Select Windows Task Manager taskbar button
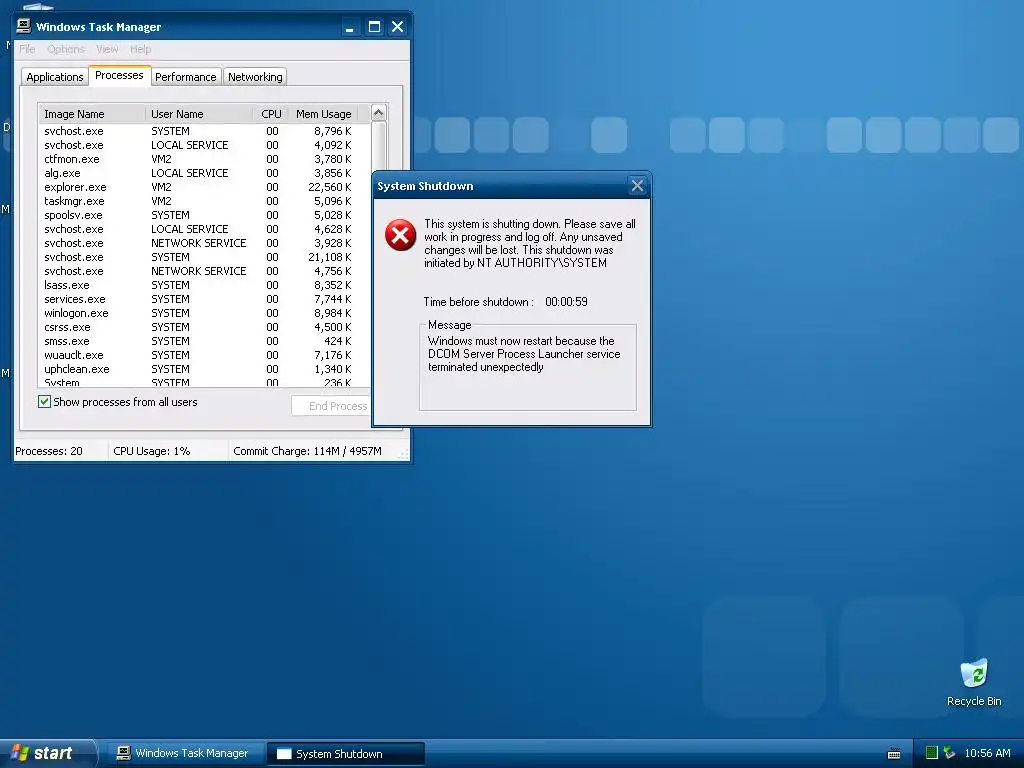 tap(185, 754)
